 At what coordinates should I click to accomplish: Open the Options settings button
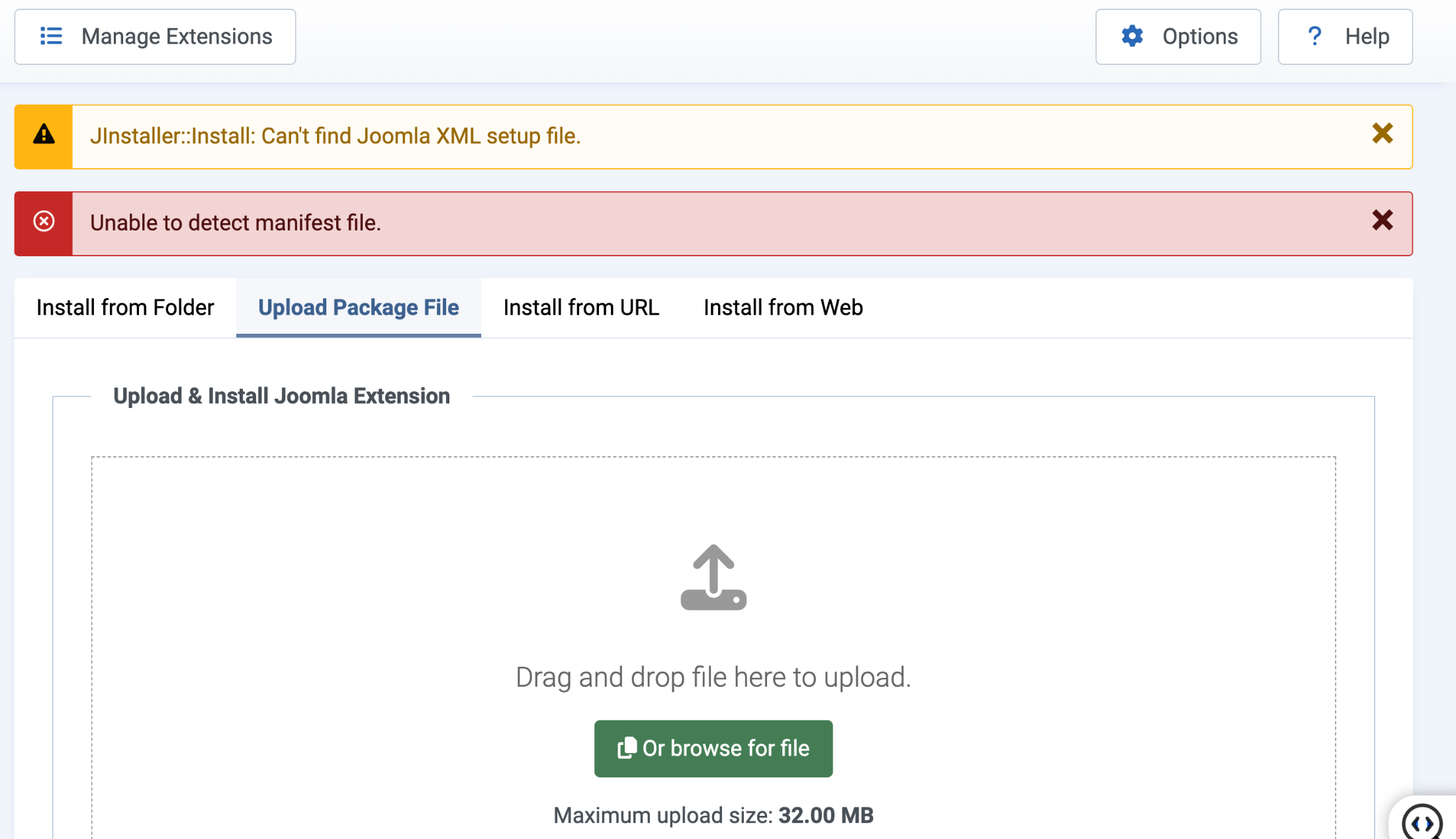coord(1178,37)
